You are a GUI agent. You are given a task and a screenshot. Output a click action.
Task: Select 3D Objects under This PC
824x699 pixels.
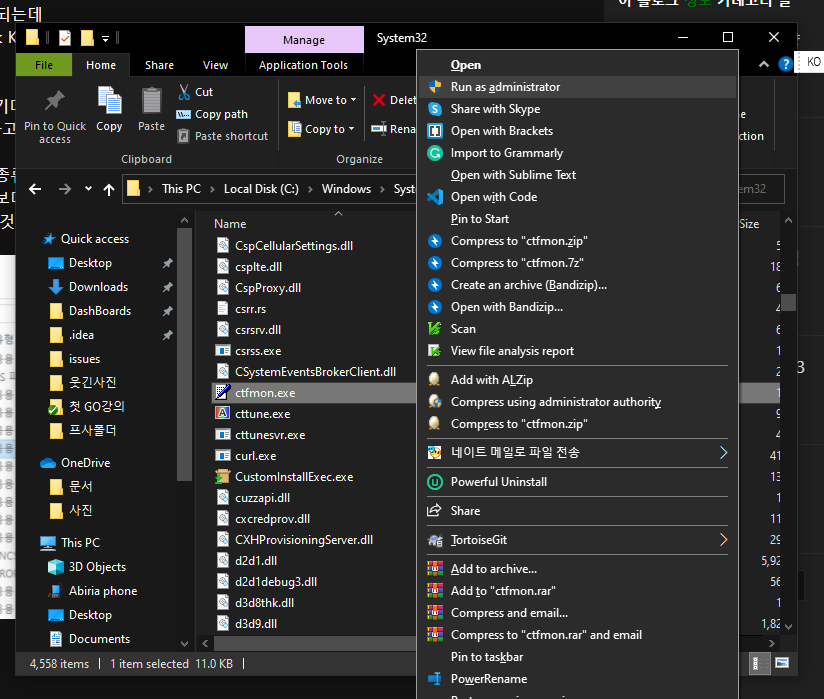[97, 567]
